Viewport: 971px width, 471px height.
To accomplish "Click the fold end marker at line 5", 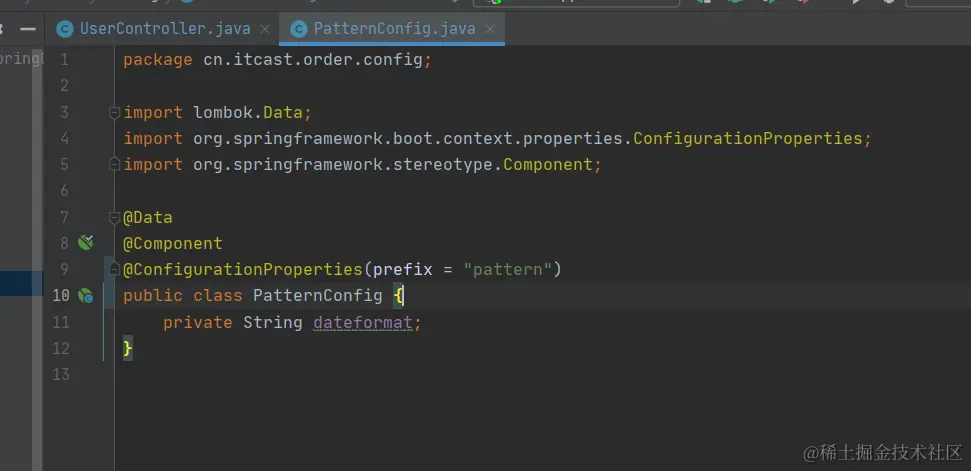I will tap(114, 165).
